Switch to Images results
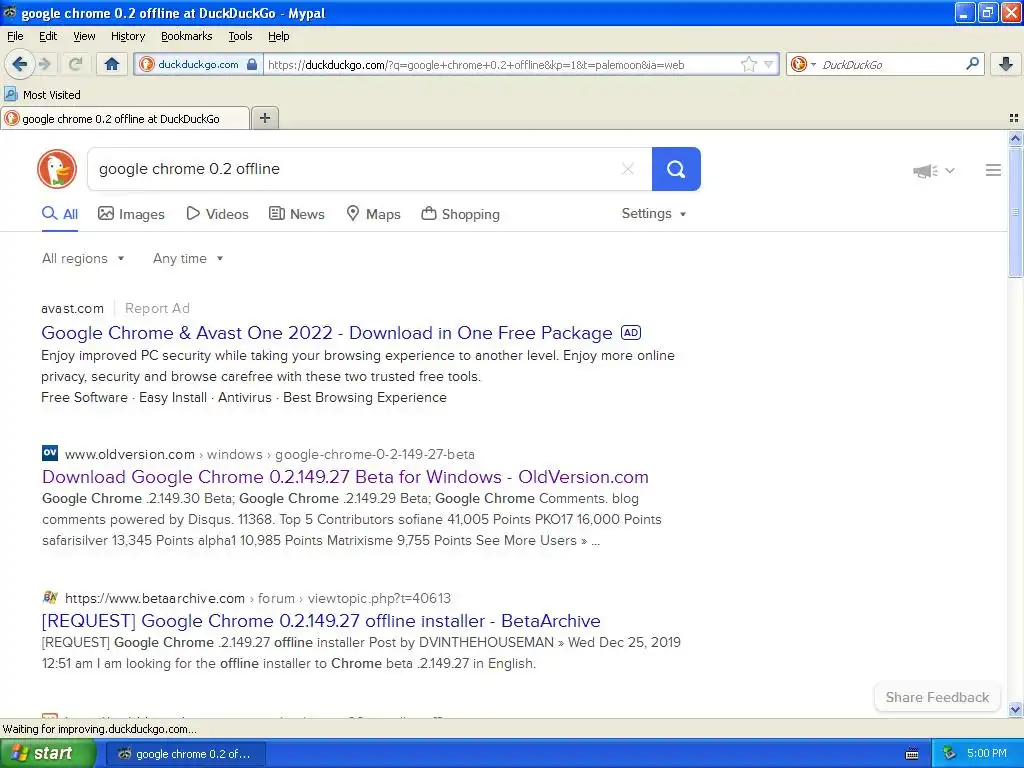The height and width of the screenshot is (768, 1024). pyautogui.click(x=131, y=214)
